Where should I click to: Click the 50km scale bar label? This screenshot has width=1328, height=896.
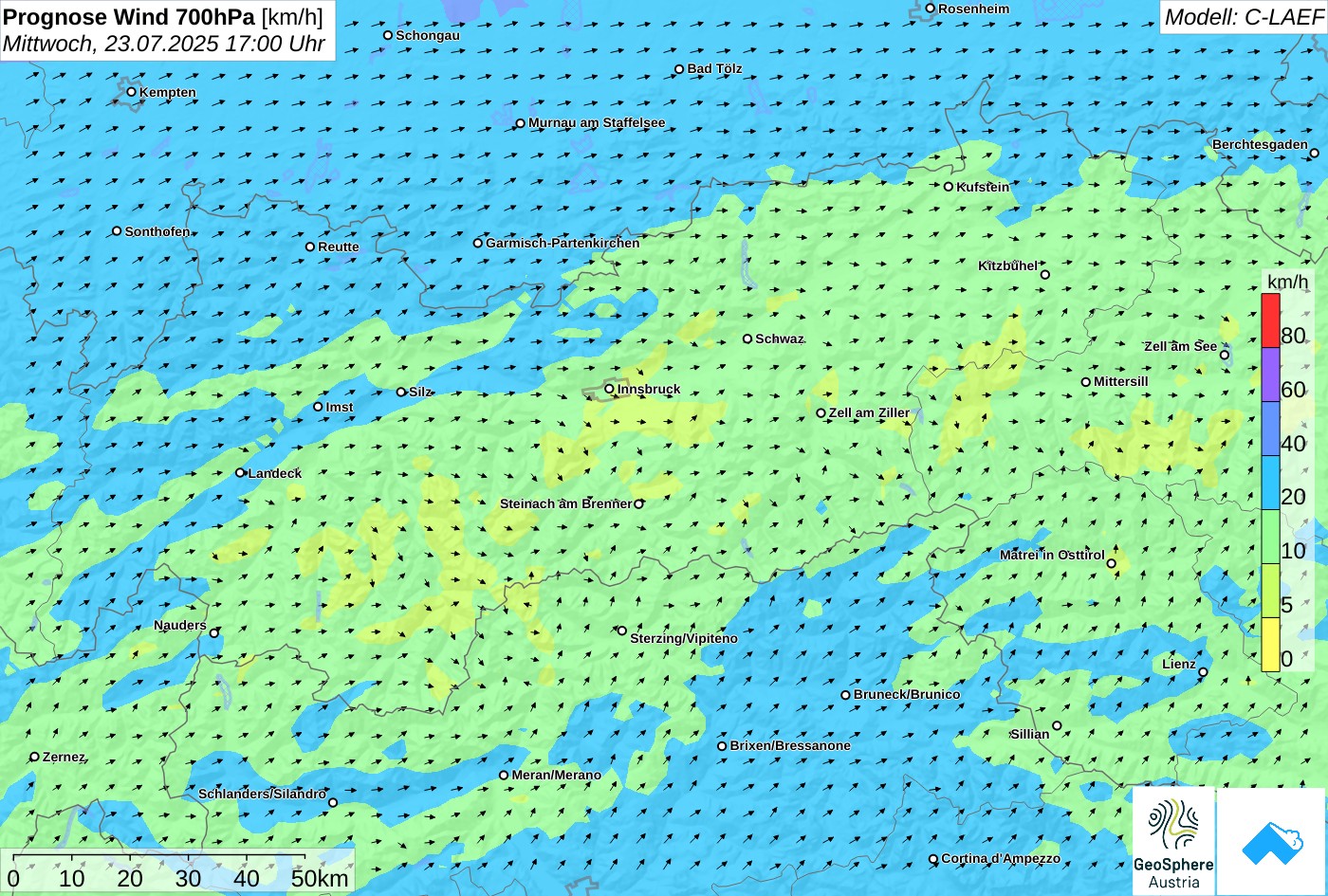(x=320, y=878)
